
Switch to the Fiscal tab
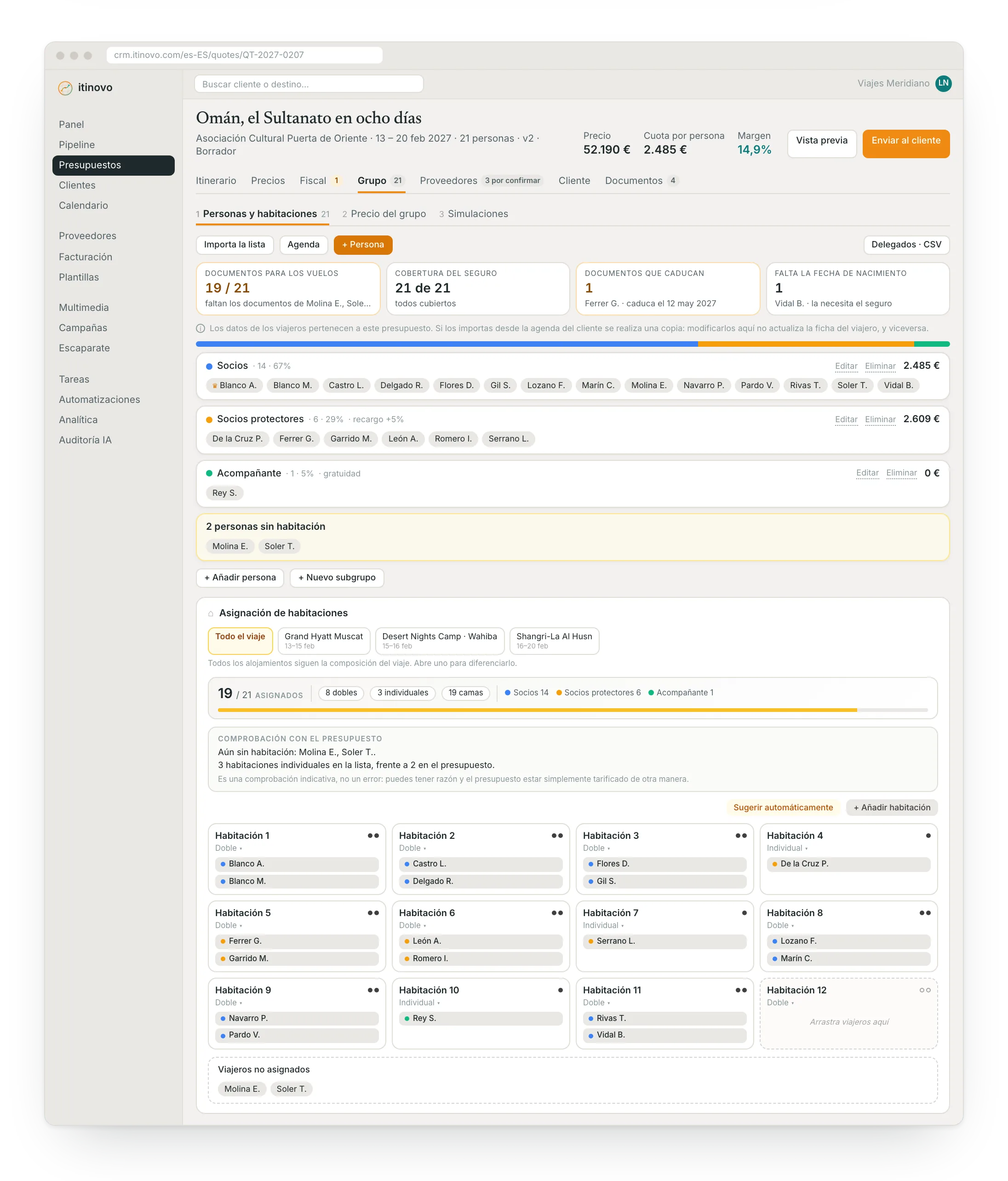pyautogui.click(x=321, y=181)
